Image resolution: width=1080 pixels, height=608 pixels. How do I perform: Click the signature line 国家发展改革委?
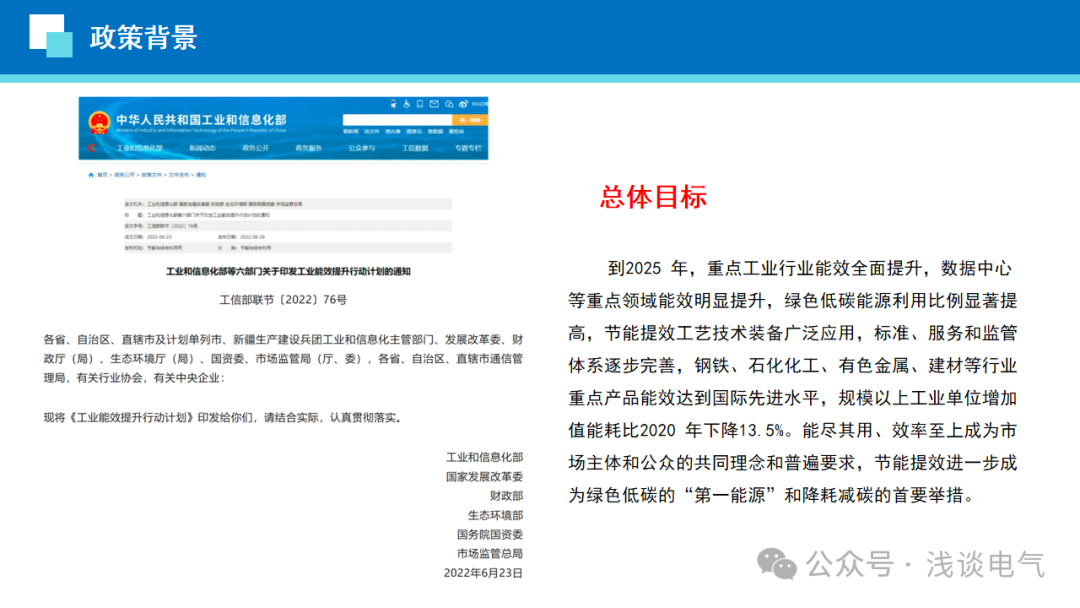484,476
